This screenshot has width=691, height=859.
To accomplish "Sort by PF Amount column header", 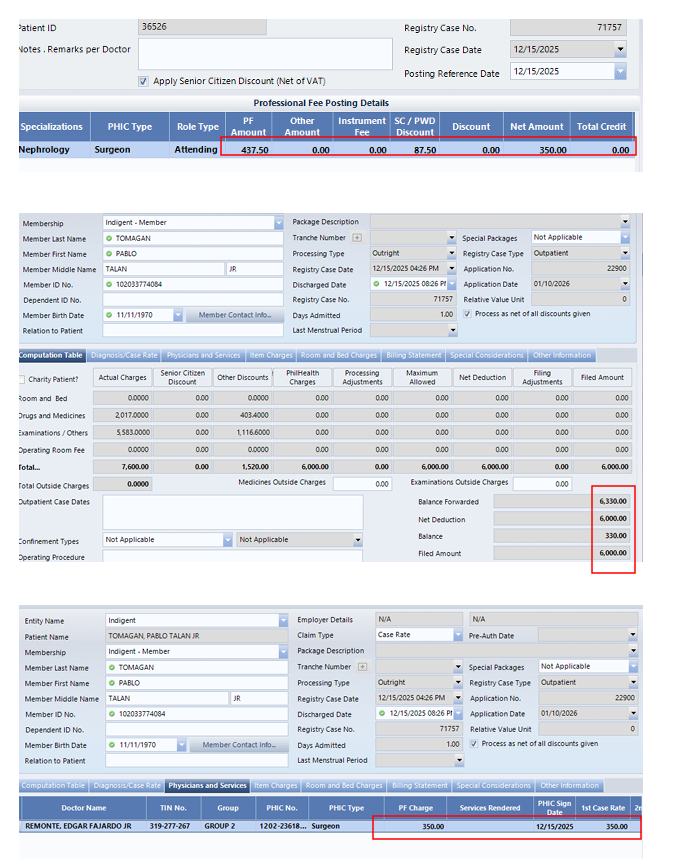I will point(248,127).
